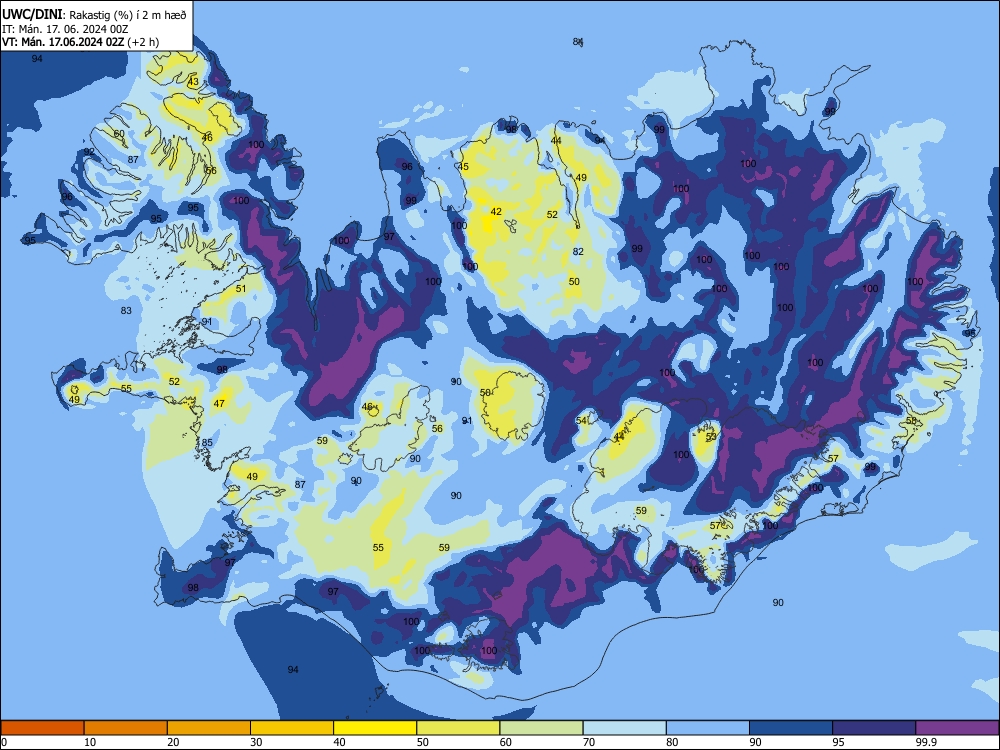1000x750 pixels.
Task: Select the purple legend swatch above 99.9
Action: point(957,728)
